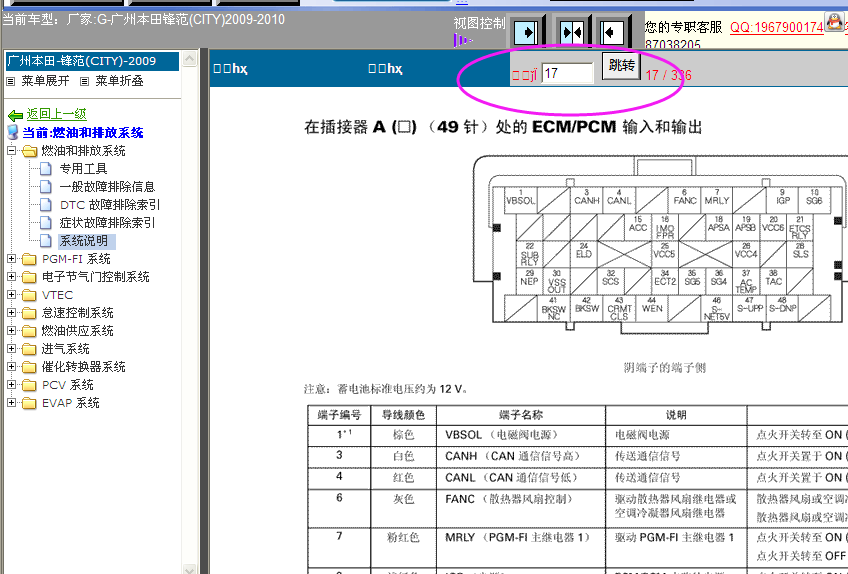The height and width of the screenshot is (574, 848).
Task: Click the 返回上一级 link
Action: click(x=57, y=114)
